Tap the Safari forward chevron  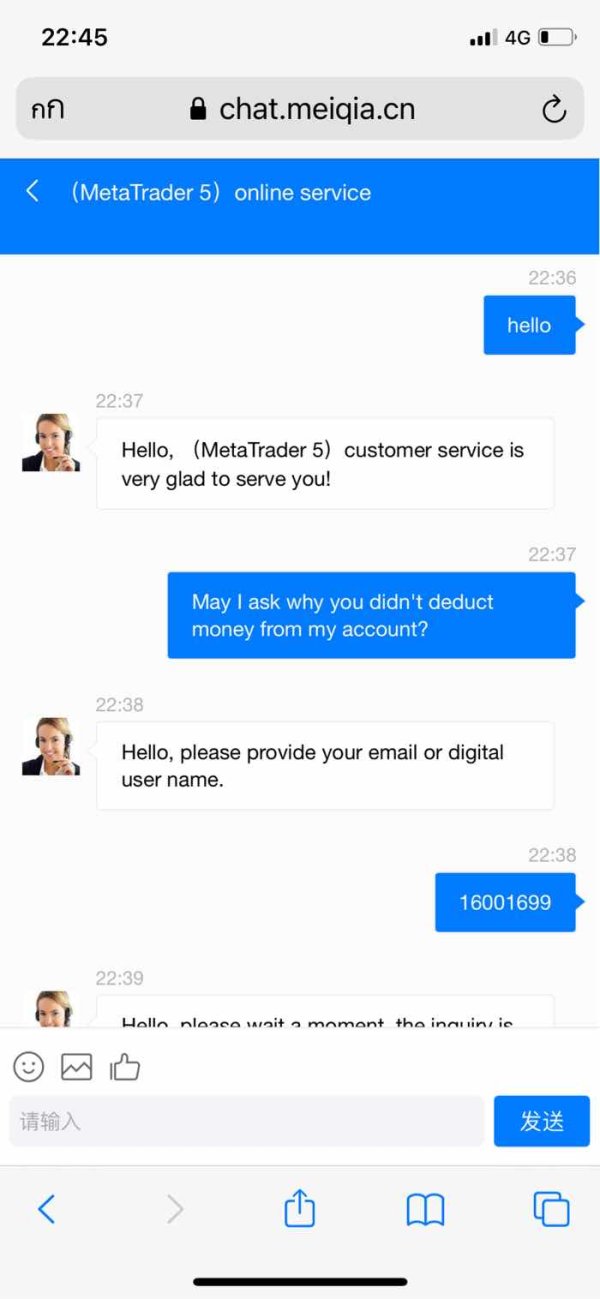pyautogui.click(x=175, y=1210)
